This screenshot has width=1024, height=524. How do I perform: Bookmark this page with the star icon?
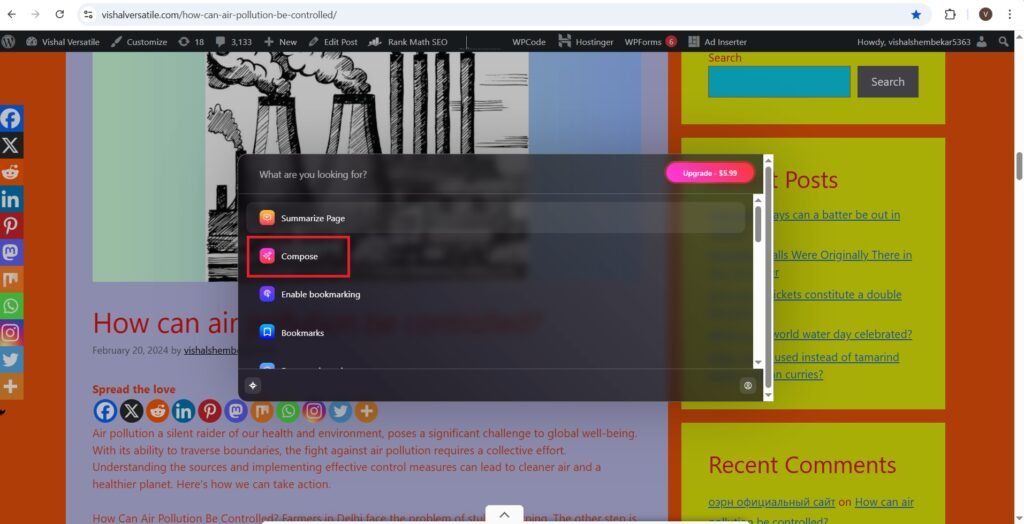(x=916, y=15)
